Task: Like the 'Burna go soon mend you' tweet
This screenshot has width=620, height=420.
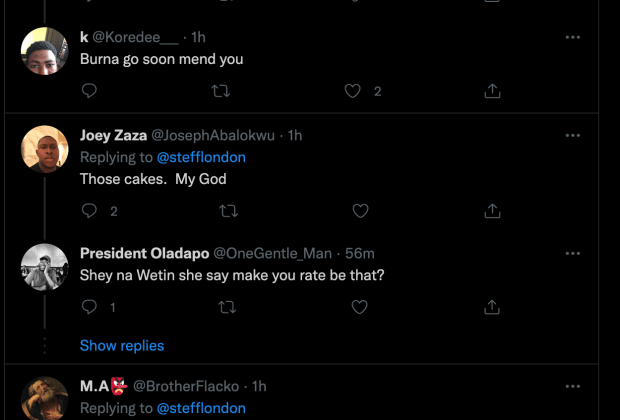Action: [x=352, y=91]
